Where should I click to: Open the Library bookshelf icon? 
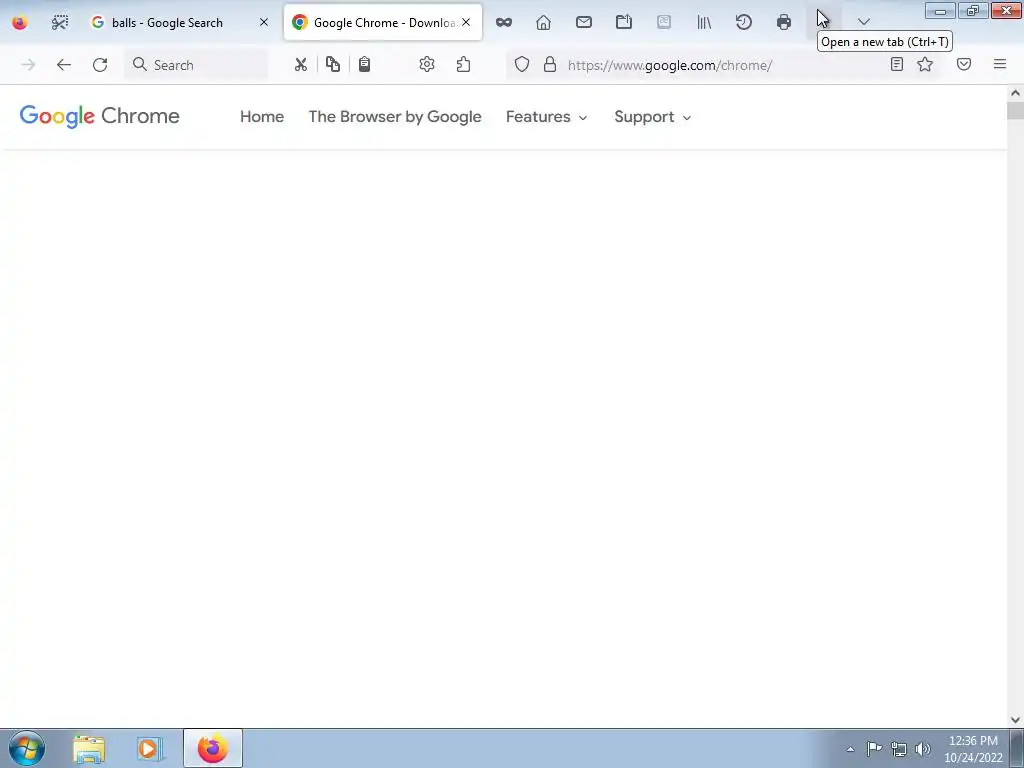704,22
